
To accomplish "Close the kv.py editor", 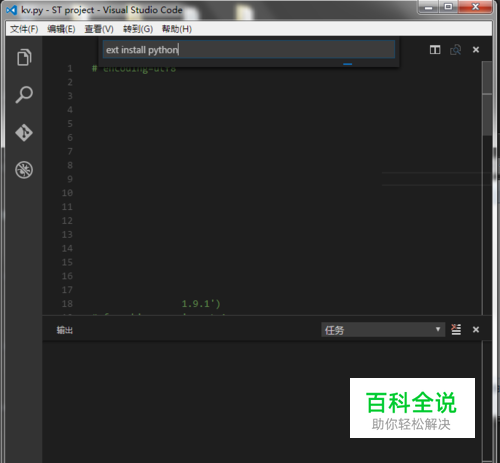I will pyautogui.click(x=476, y=50).
